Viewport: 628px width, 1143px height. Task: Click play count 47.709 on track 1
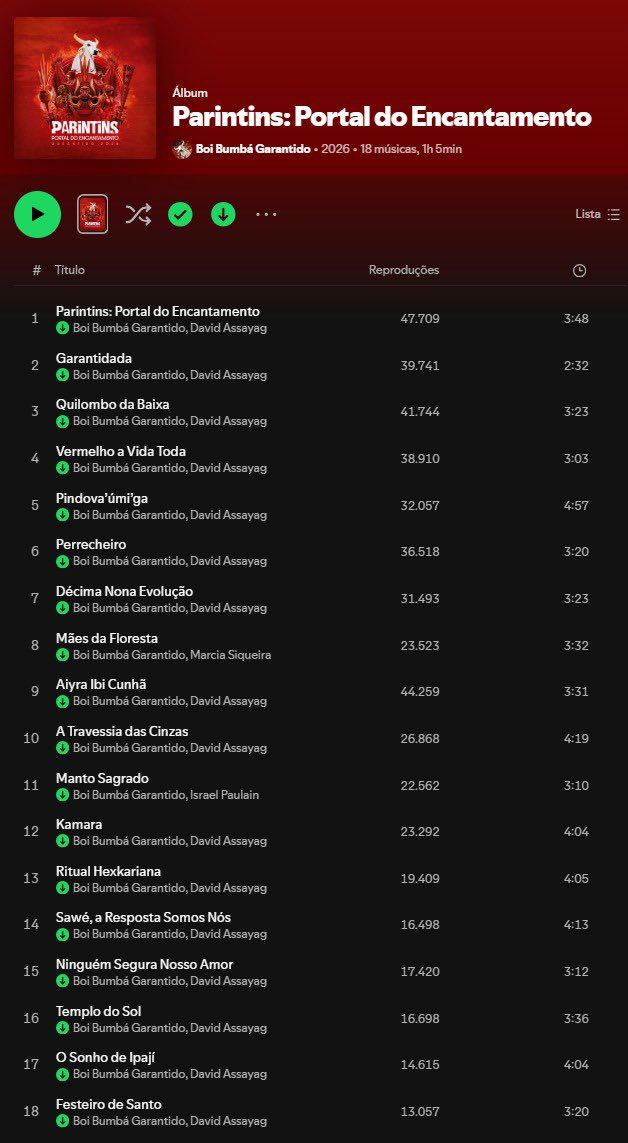[420, 319]
